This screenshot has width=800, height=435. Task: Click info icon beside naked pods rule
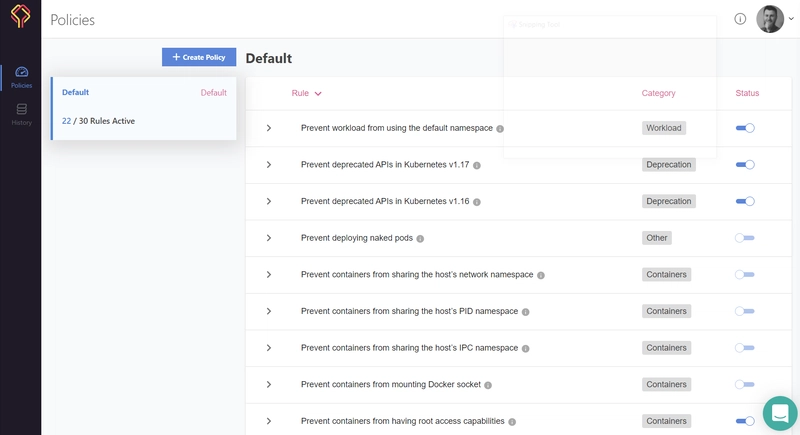pyautogui.click(x=420, y=239)
